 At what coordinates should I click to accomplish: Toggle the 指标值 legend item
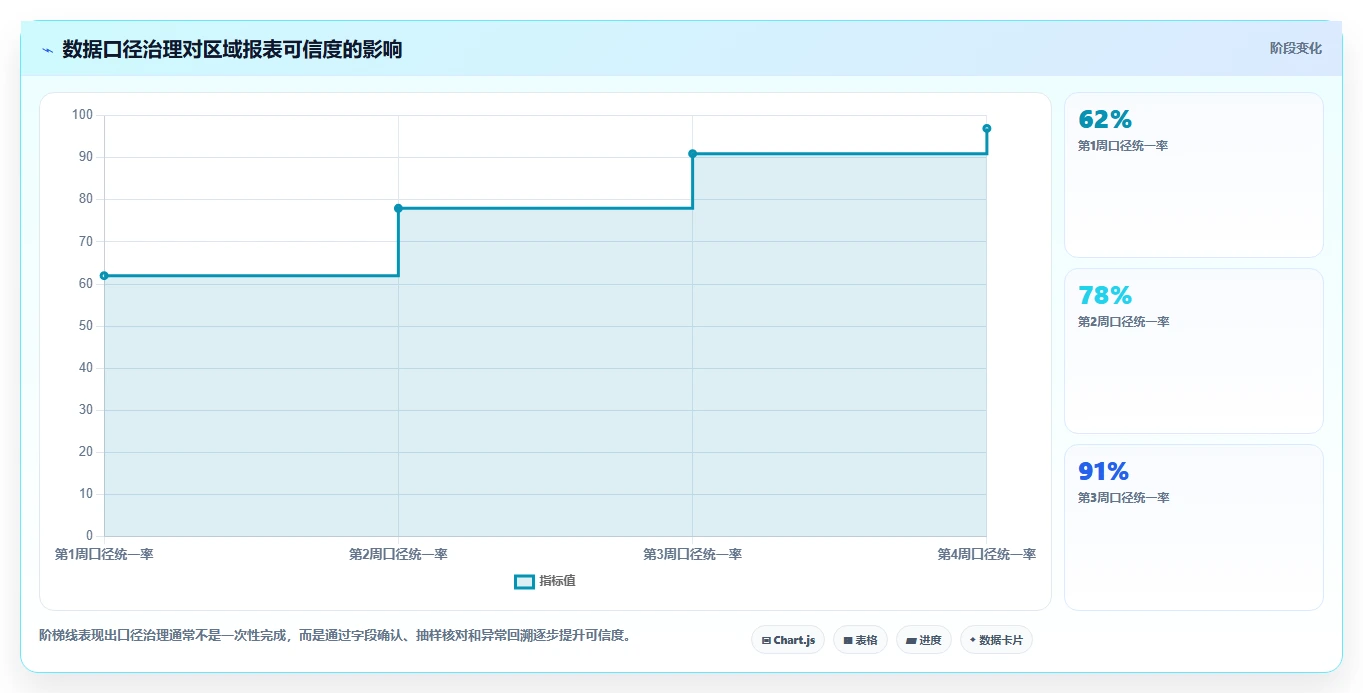click(x=545, y=581)
